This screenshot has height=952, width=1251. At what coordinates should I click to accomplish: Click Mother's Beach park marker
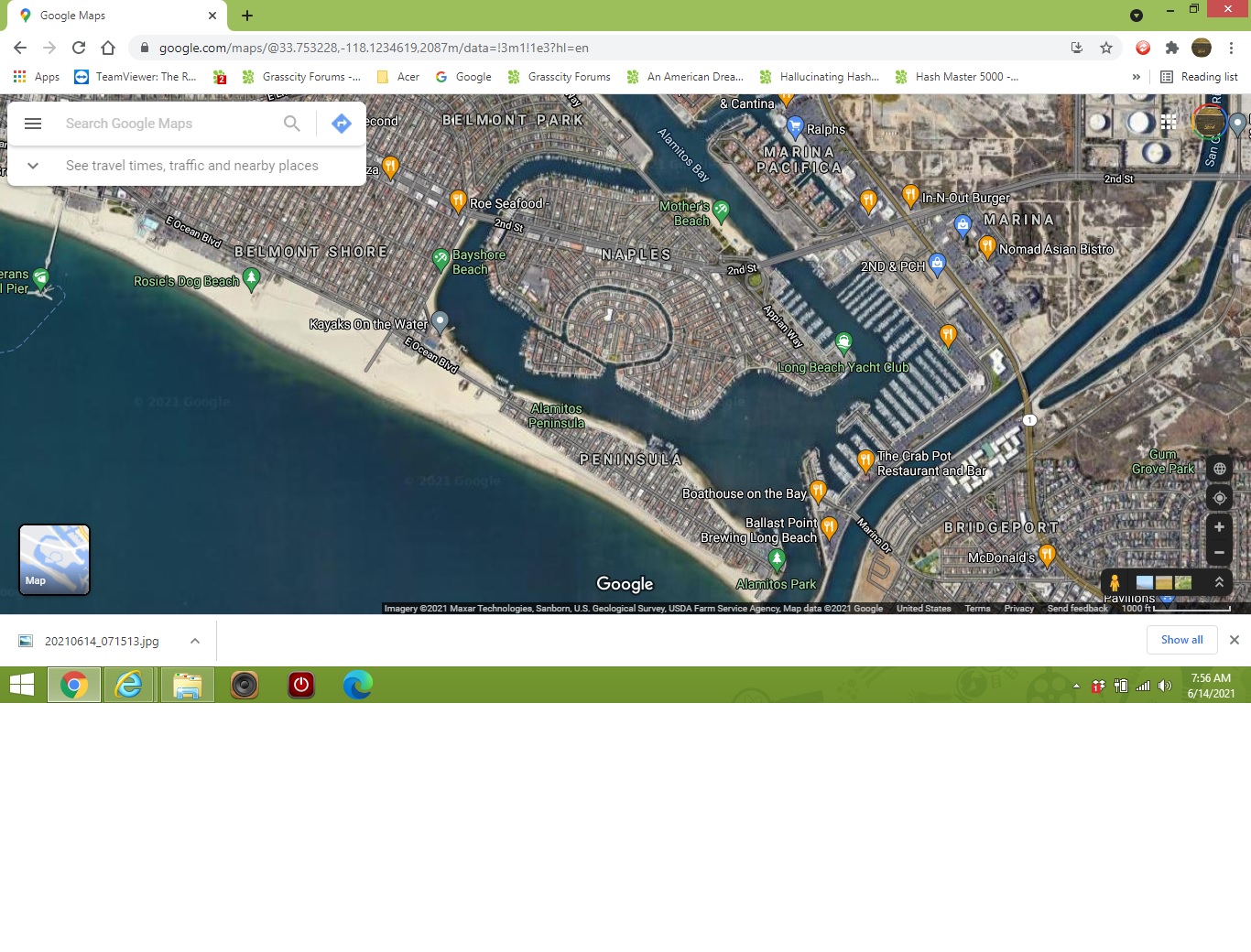(721, 211)
